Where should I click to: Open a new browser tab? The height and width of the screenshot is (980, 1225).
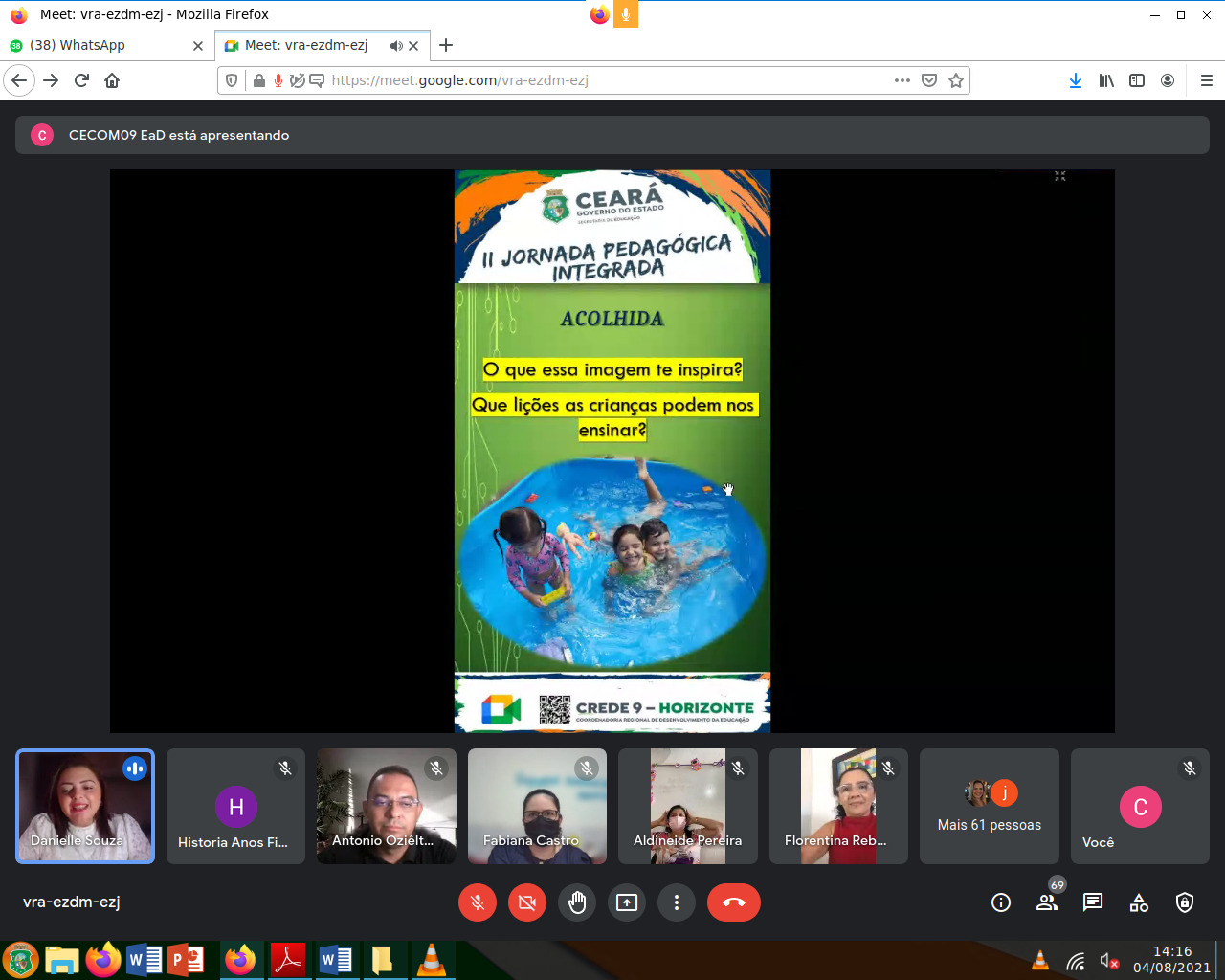click(446, 46)
